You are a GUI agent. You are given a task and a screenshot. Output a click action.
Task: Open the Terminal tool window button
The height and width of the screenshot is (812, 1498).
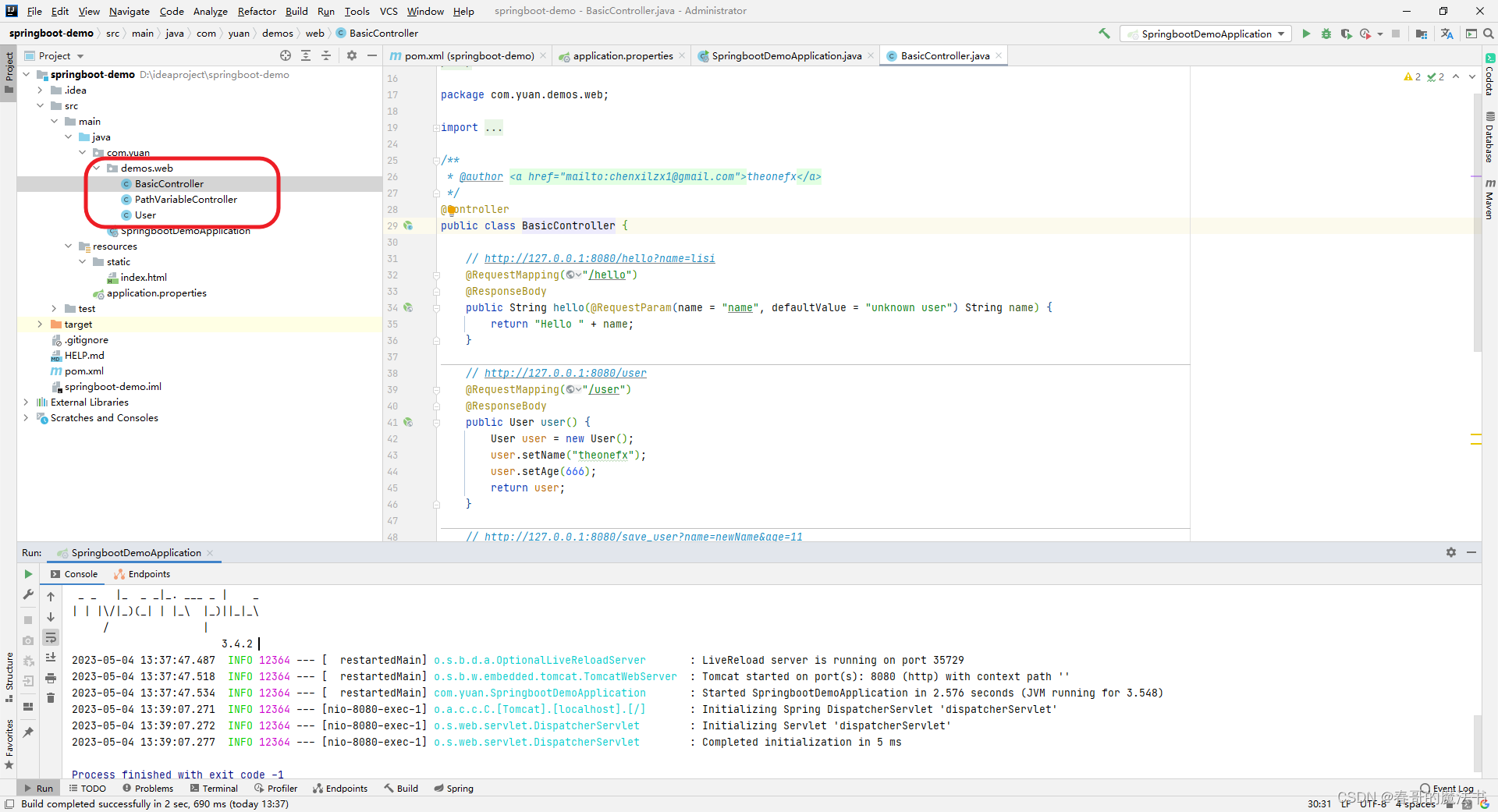click(214, 789)
